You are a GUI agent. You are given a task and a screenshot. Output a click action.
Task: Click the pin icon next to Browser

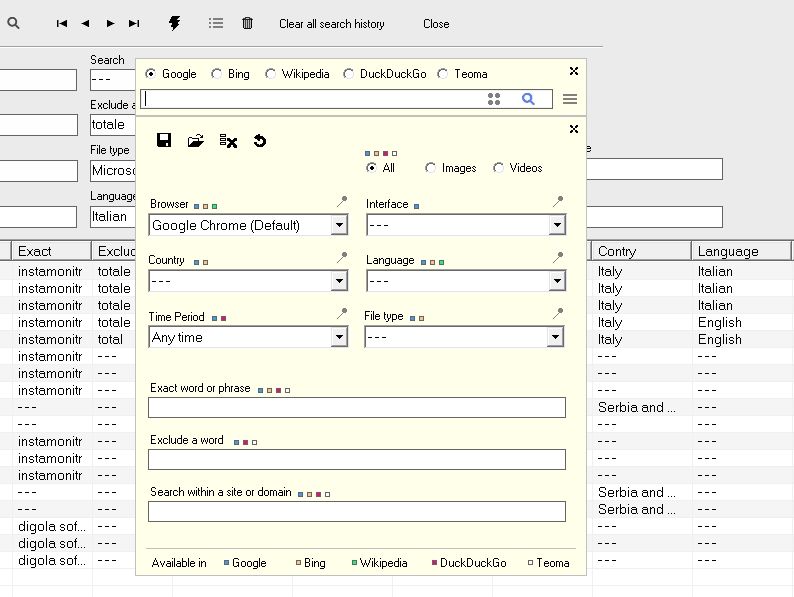pyautogui.click(x=342, y=202)
